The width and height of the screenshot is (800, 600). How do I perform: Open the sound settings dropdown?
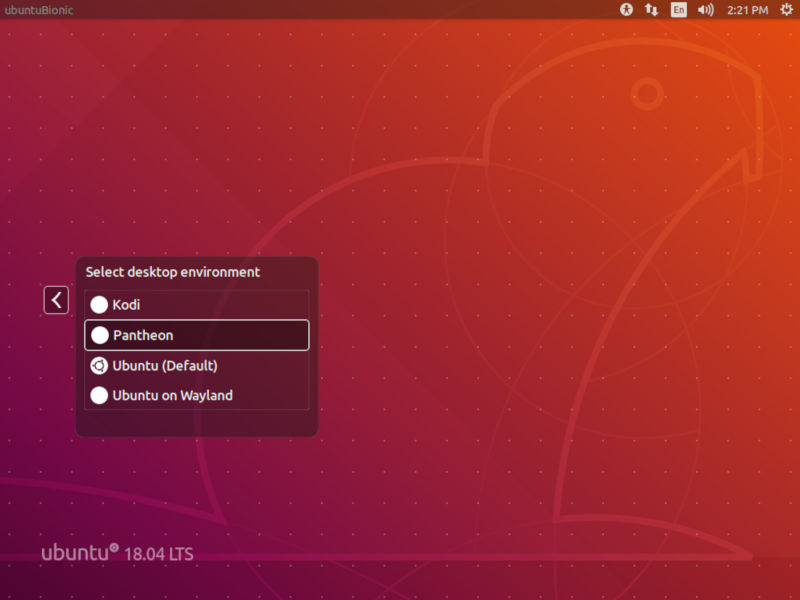(x=704, y=10)
